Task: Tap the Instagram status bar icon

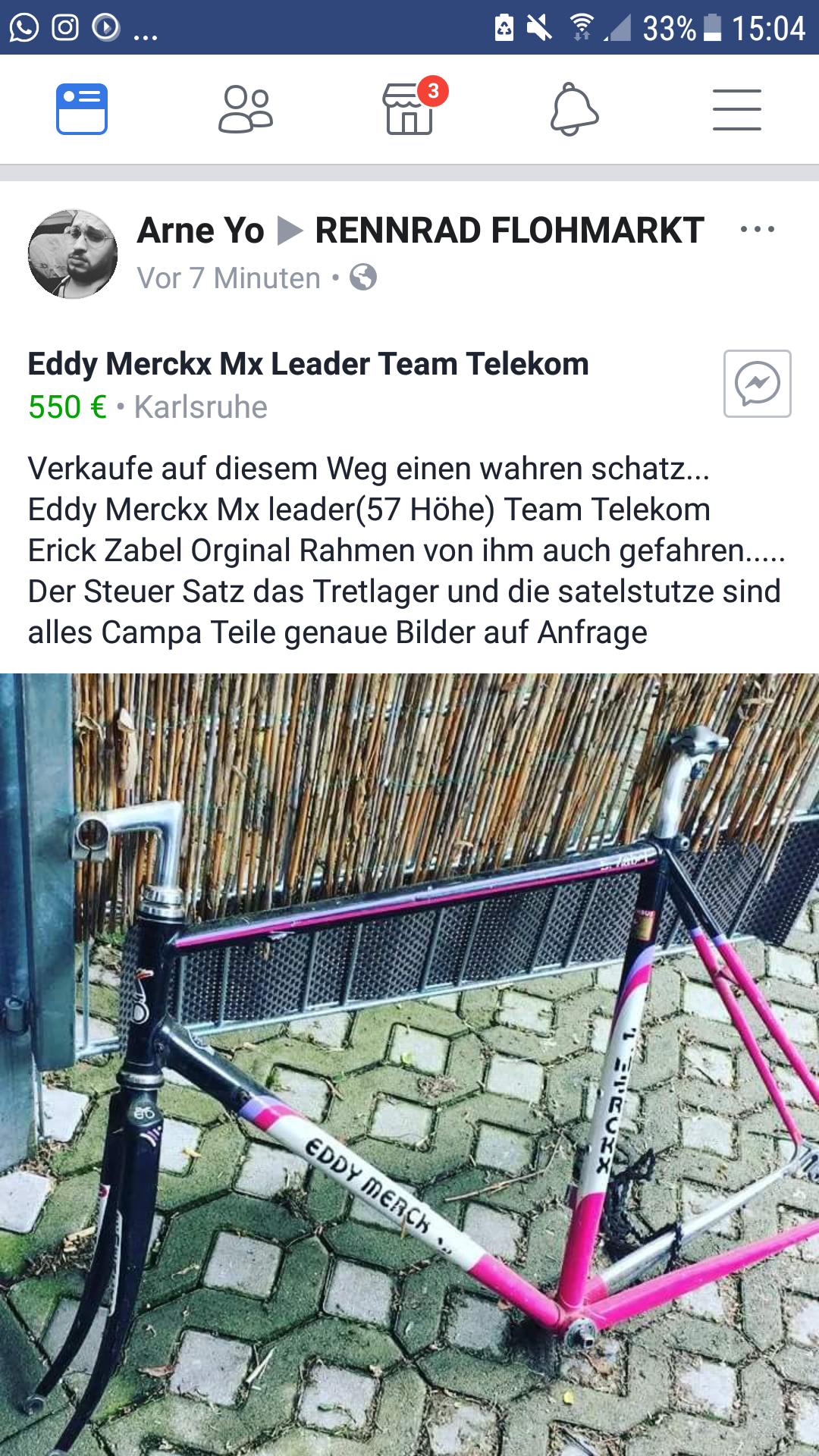Action: [x=65, y=28]
